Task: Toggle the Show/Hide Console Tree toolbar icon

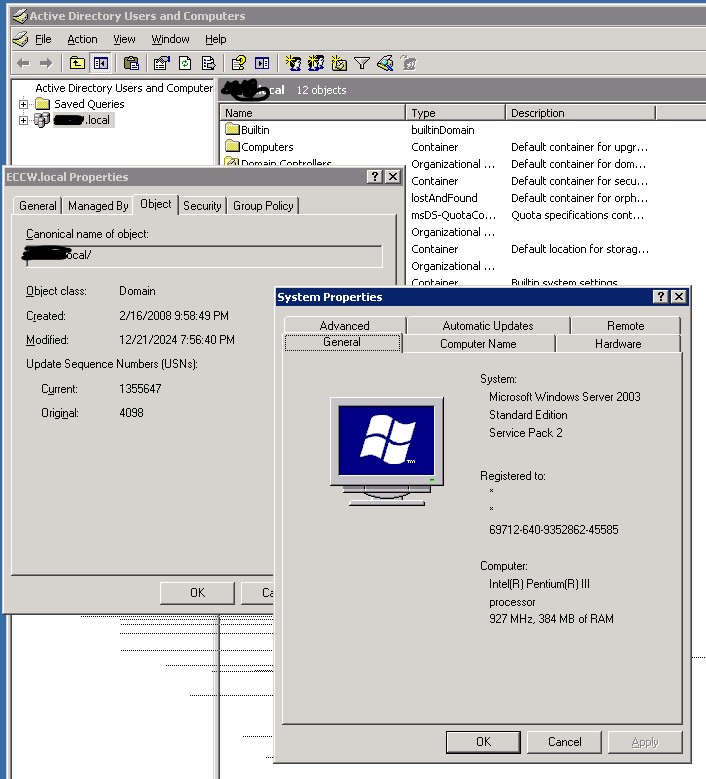Action: pos(100,63)
